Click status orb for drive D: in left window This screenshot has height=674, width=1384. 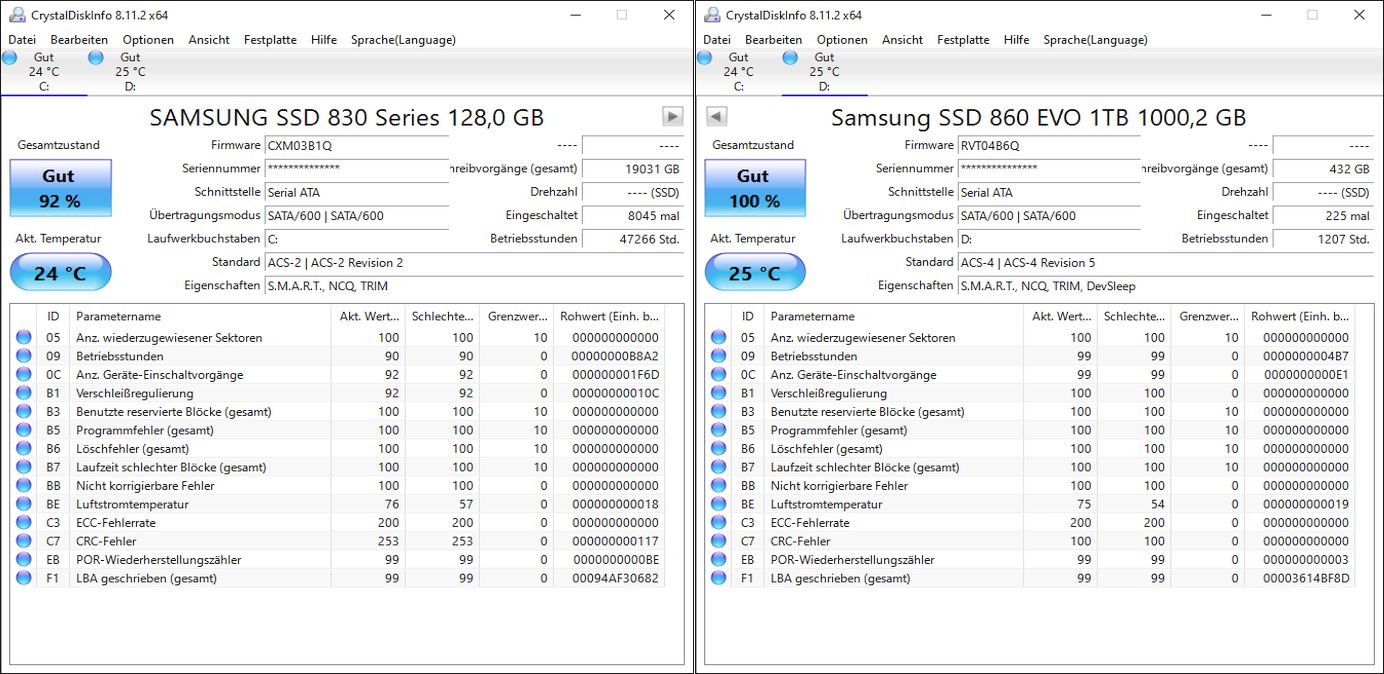click(x=95, y=57)
